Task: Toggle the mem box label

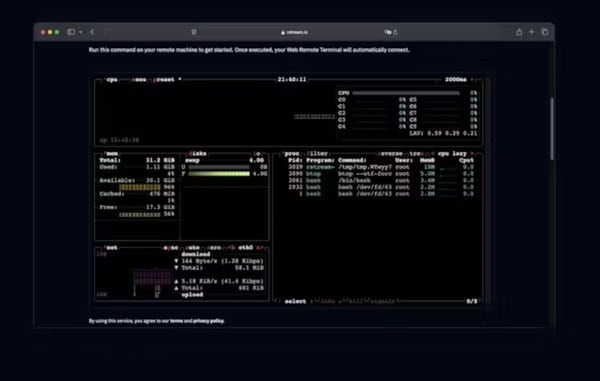Action: pos(111,153)
